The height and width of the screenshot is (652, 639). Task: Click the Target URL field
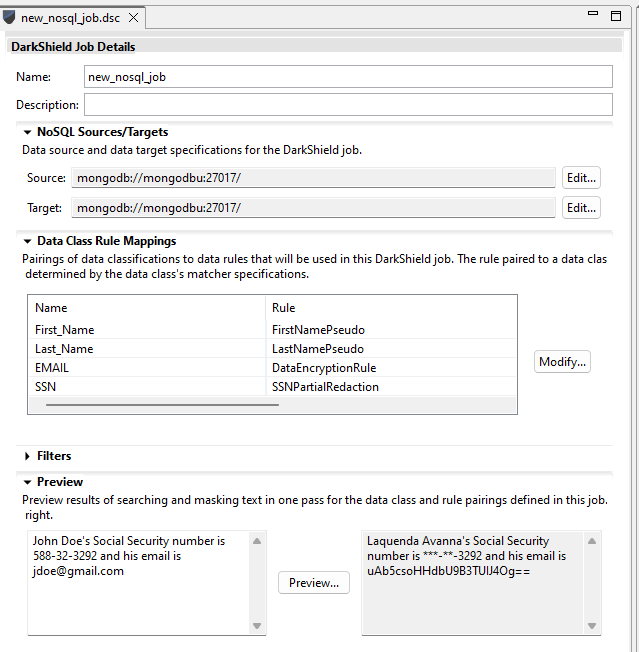tap(313, 208)
